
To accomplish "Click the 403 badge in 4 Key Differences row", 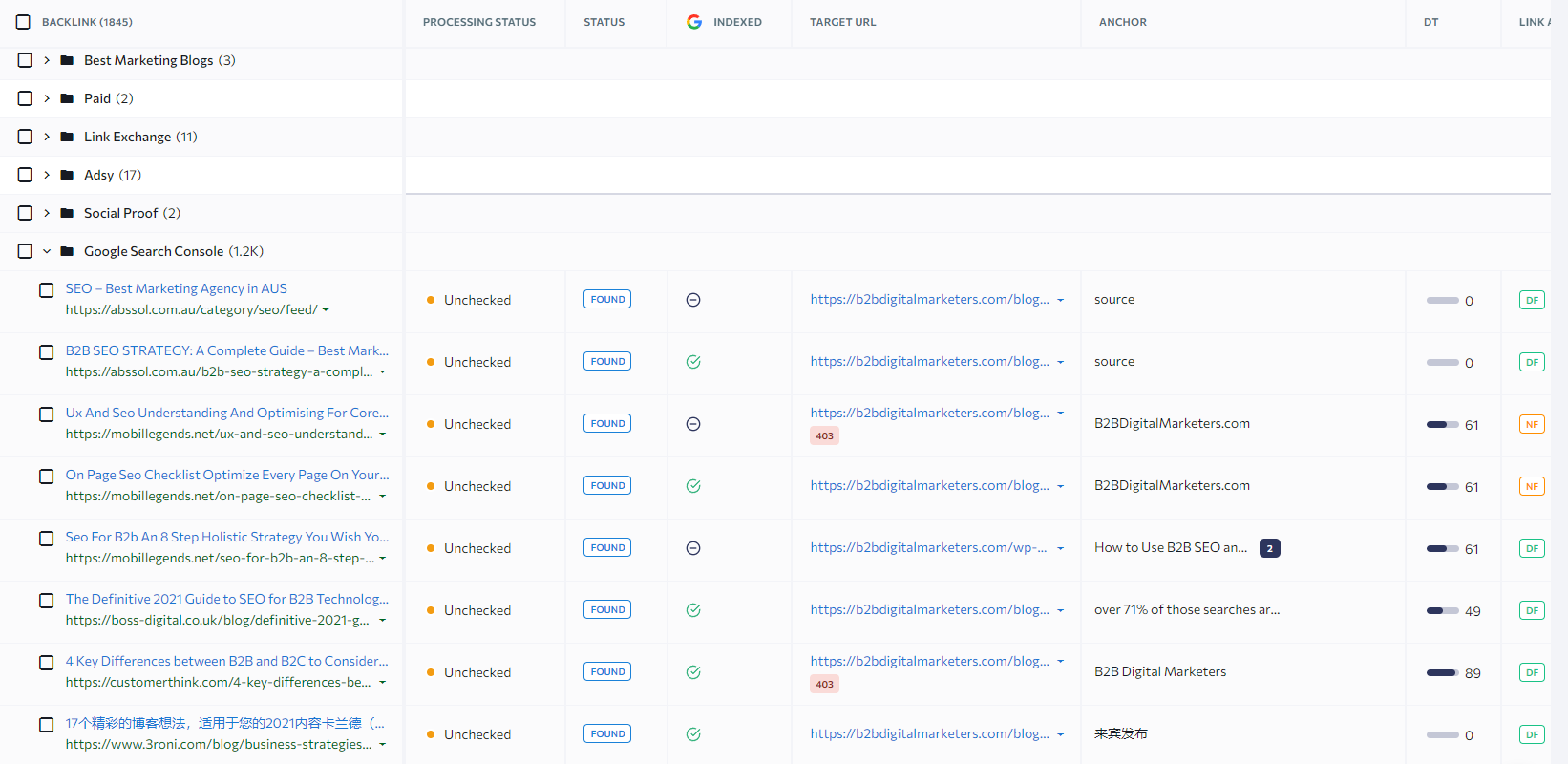I will tap(825, 684).
